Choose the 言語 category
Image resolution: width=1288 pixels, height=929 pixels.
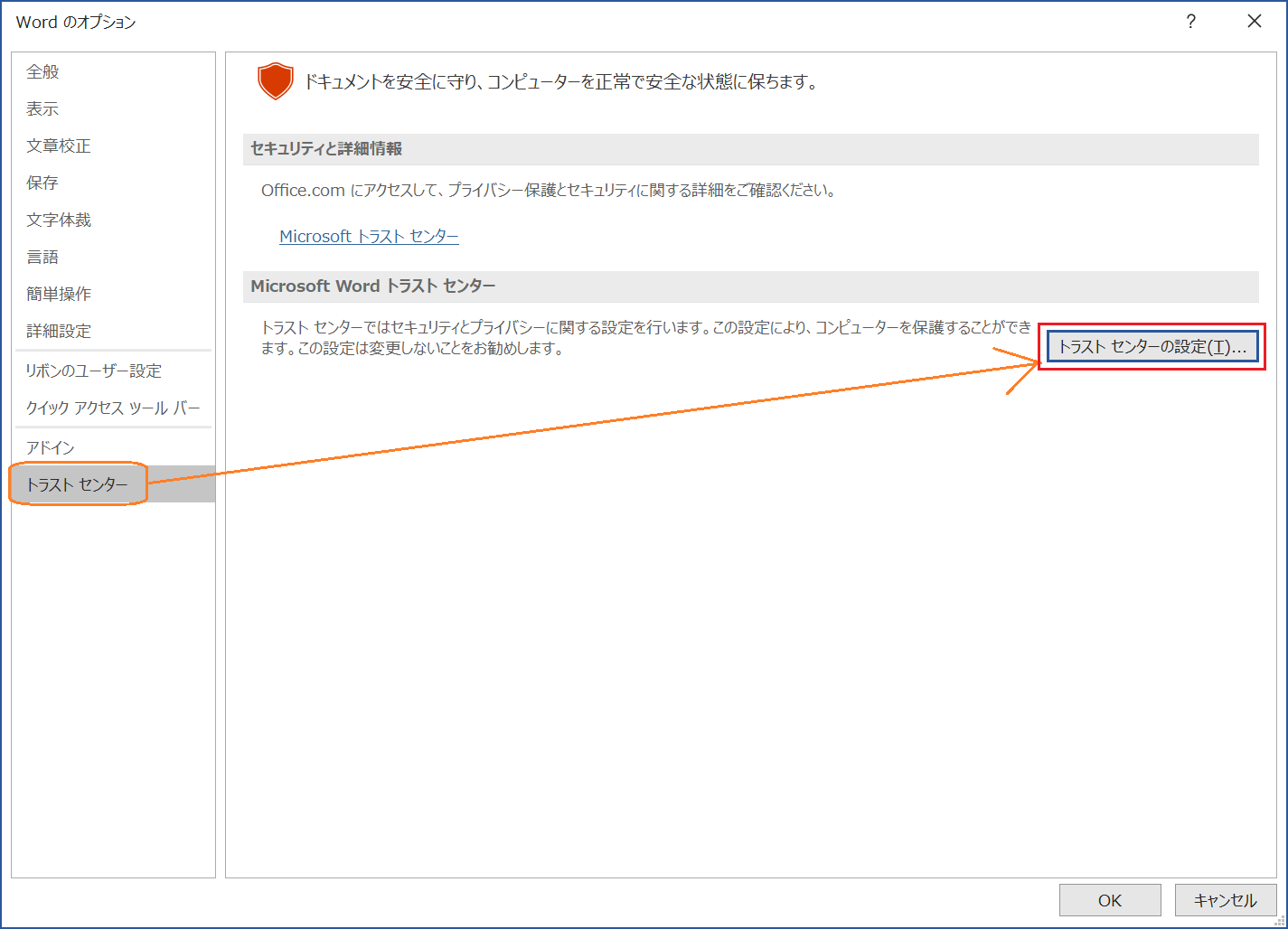click(113, 257)
